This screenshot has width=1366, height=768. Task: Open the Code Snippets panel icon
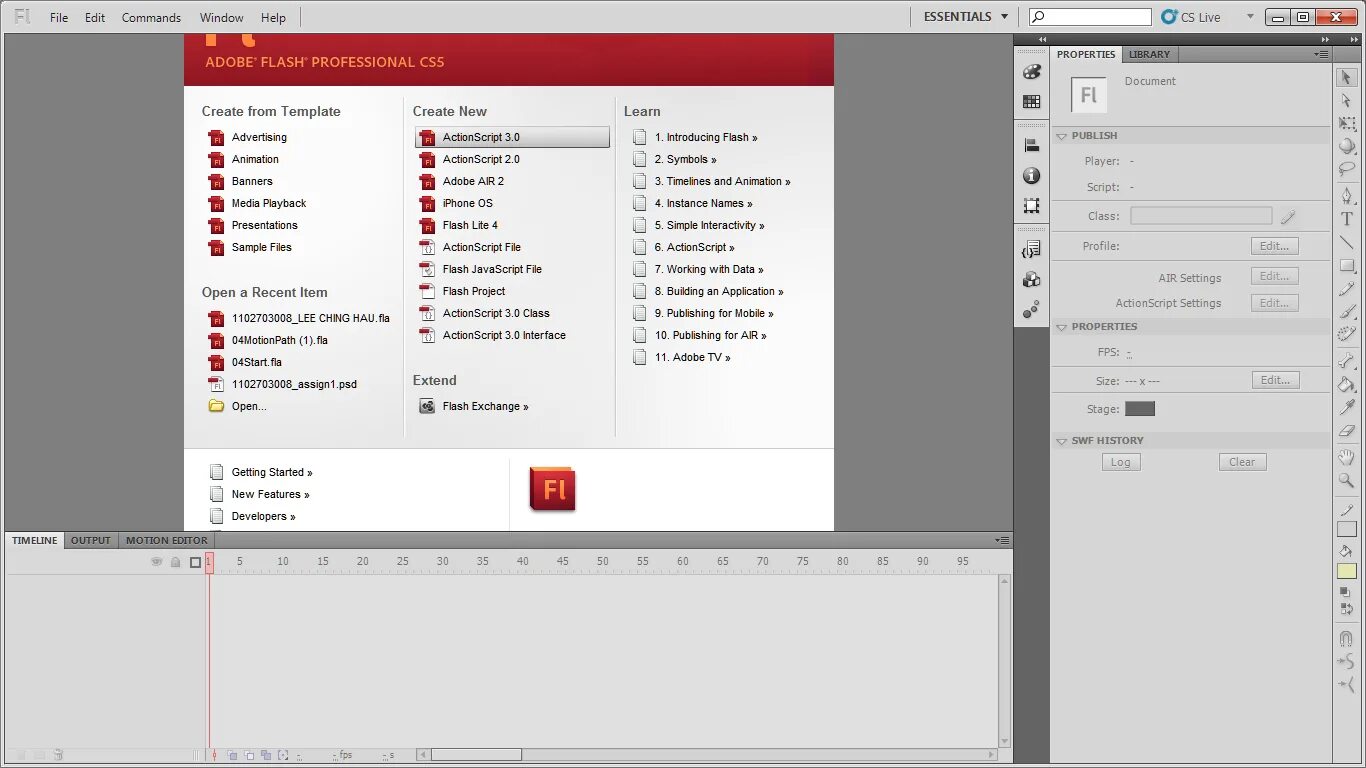[1032, 249]
